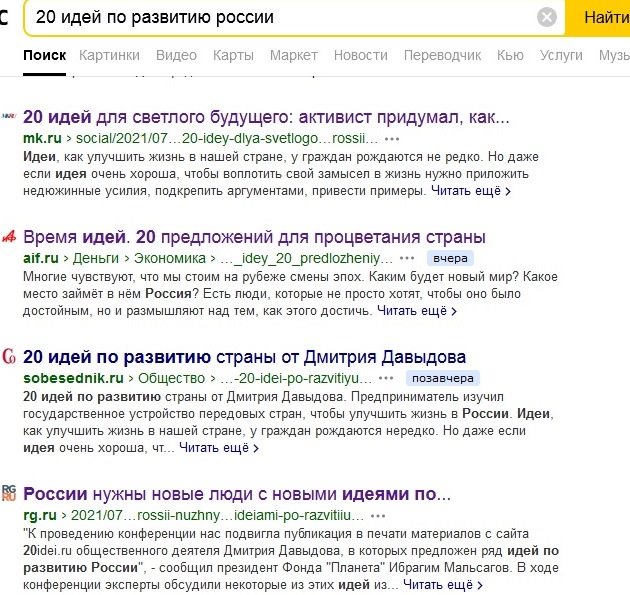Expand 'Читать ещё' in the sobesednik.ru snippet
The width and height of the screenshot is (630, 595).
tap(219, 448)
